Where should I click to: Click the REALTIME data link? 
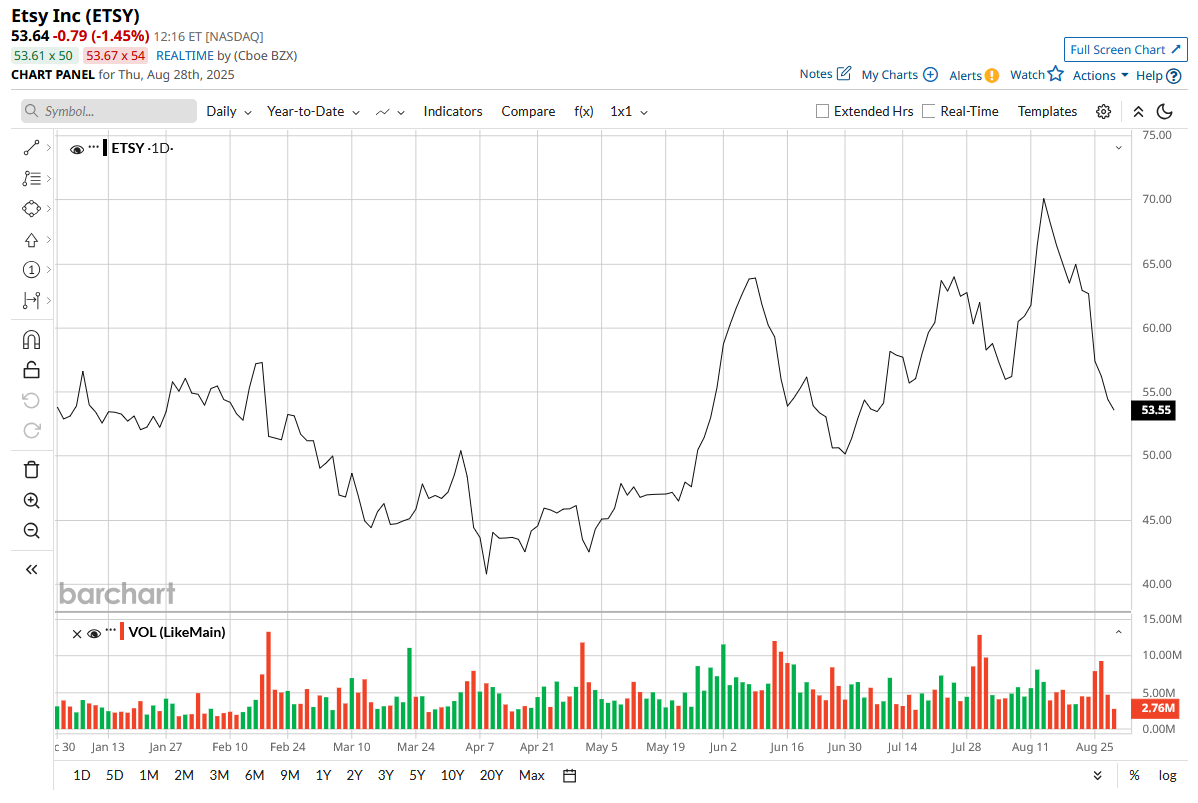coord(185,56)
